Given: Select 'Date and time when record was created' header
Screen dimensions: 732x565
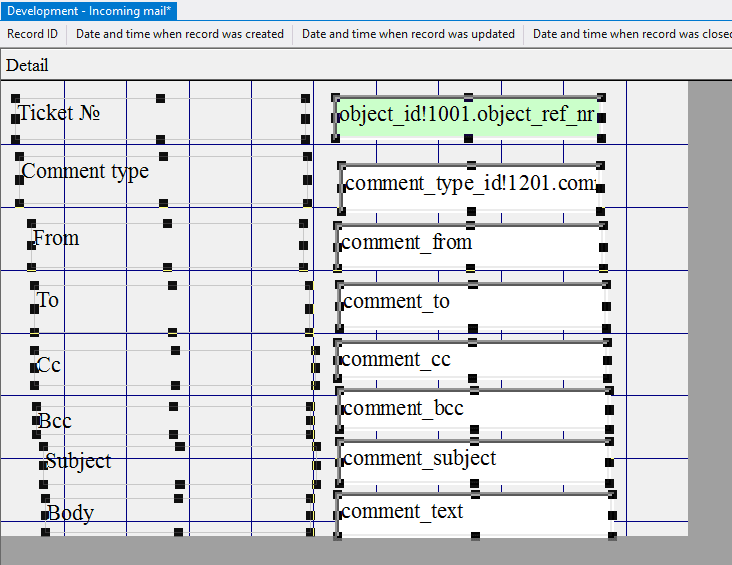Looking at the screenshot, I should 180,34.
